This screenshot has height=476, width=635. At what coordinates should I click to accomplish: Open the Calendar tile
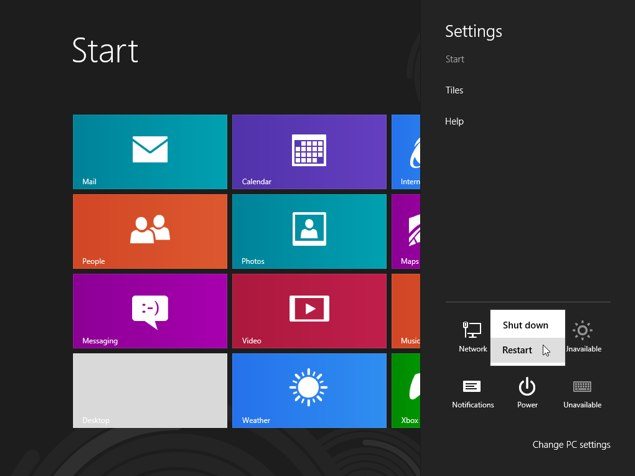pos(309,152)
